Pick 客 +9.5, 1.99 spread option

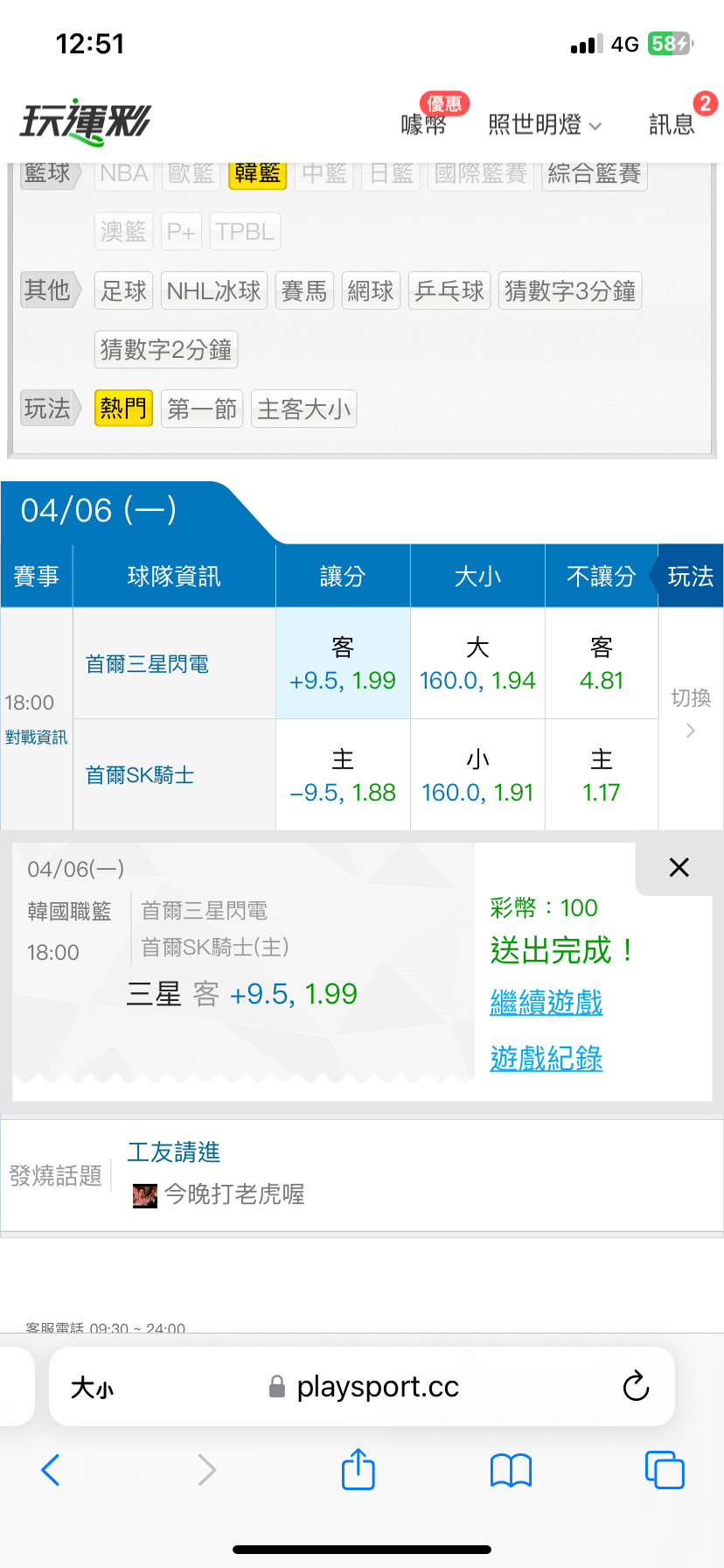[x=343, y=664]
